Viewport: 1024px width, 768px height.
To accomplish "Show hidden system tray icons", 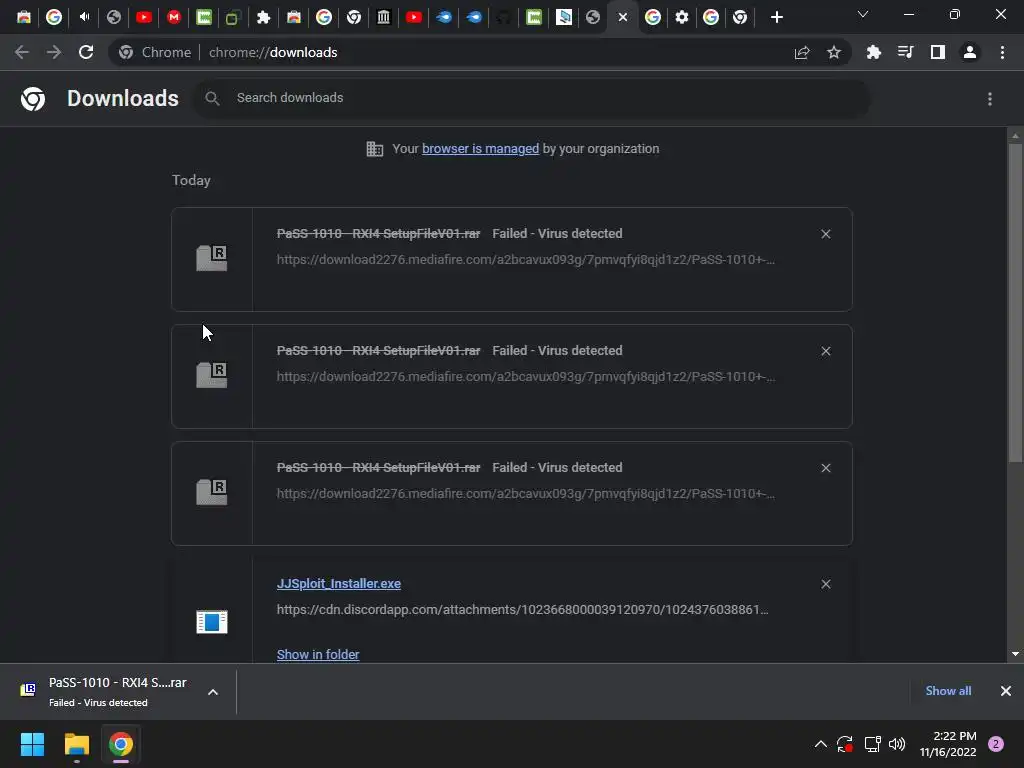I will pos(821,744).
